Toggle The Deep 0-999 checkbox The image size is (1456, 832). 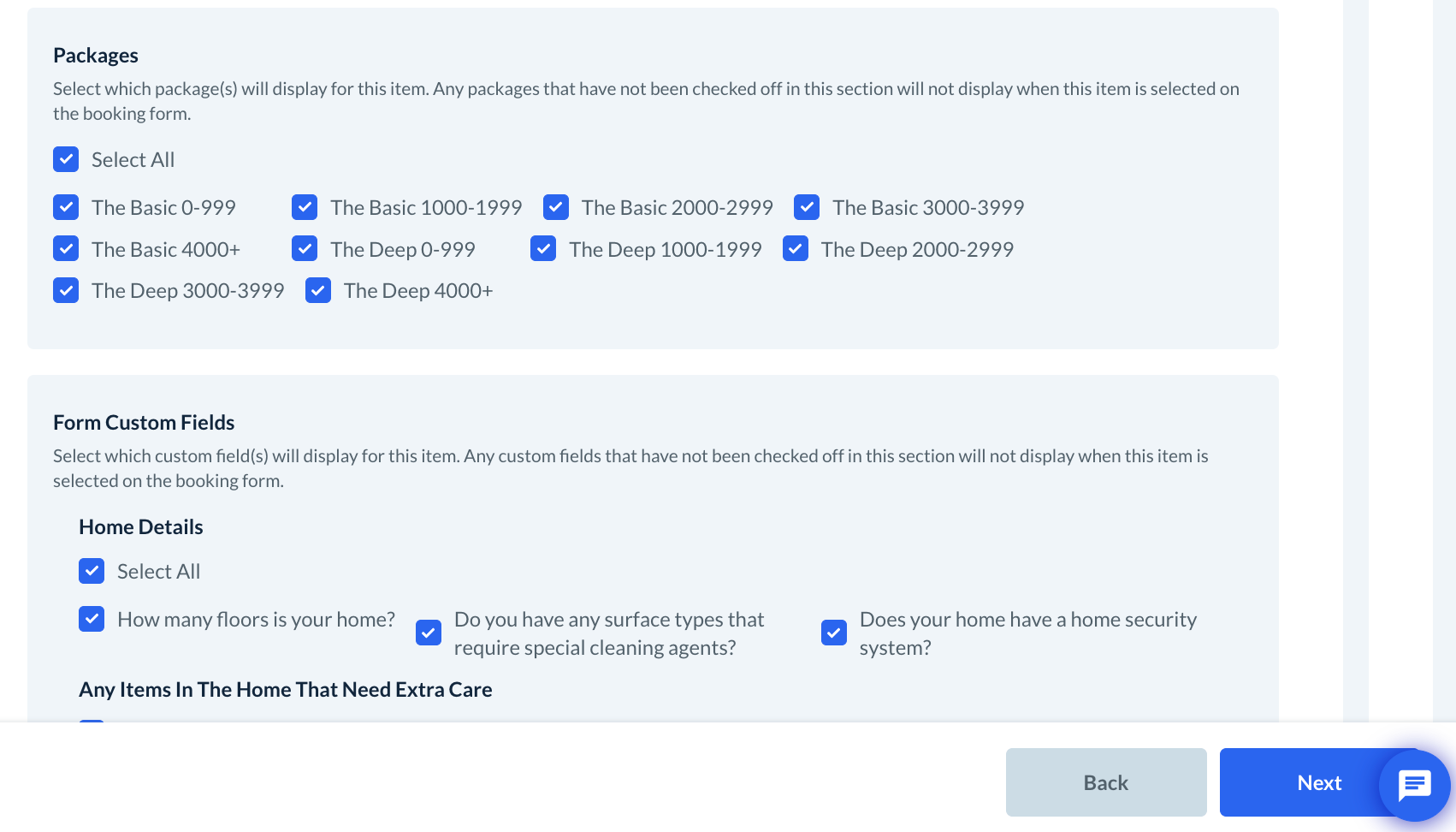click(x=305, y=249)
